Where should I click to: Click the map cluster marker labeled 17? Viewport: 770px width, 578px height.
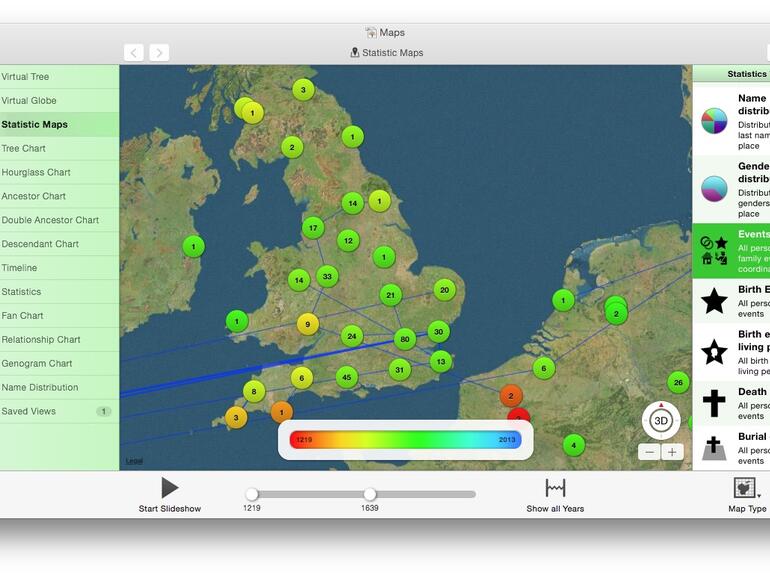(x=313, y=228)
